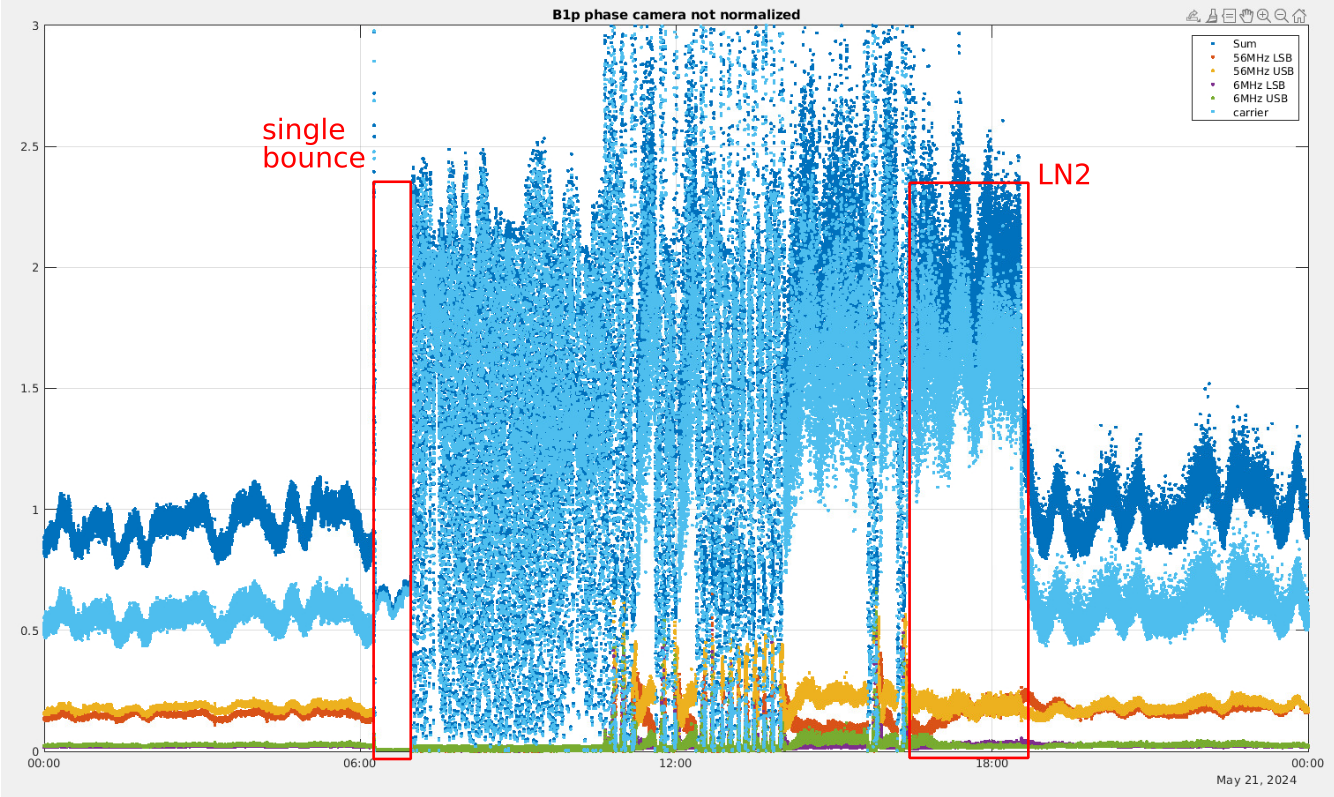The image size is (1334, 797).
Task: Click the 'May 21, 2024' date label
Action: coord(1256,780)
